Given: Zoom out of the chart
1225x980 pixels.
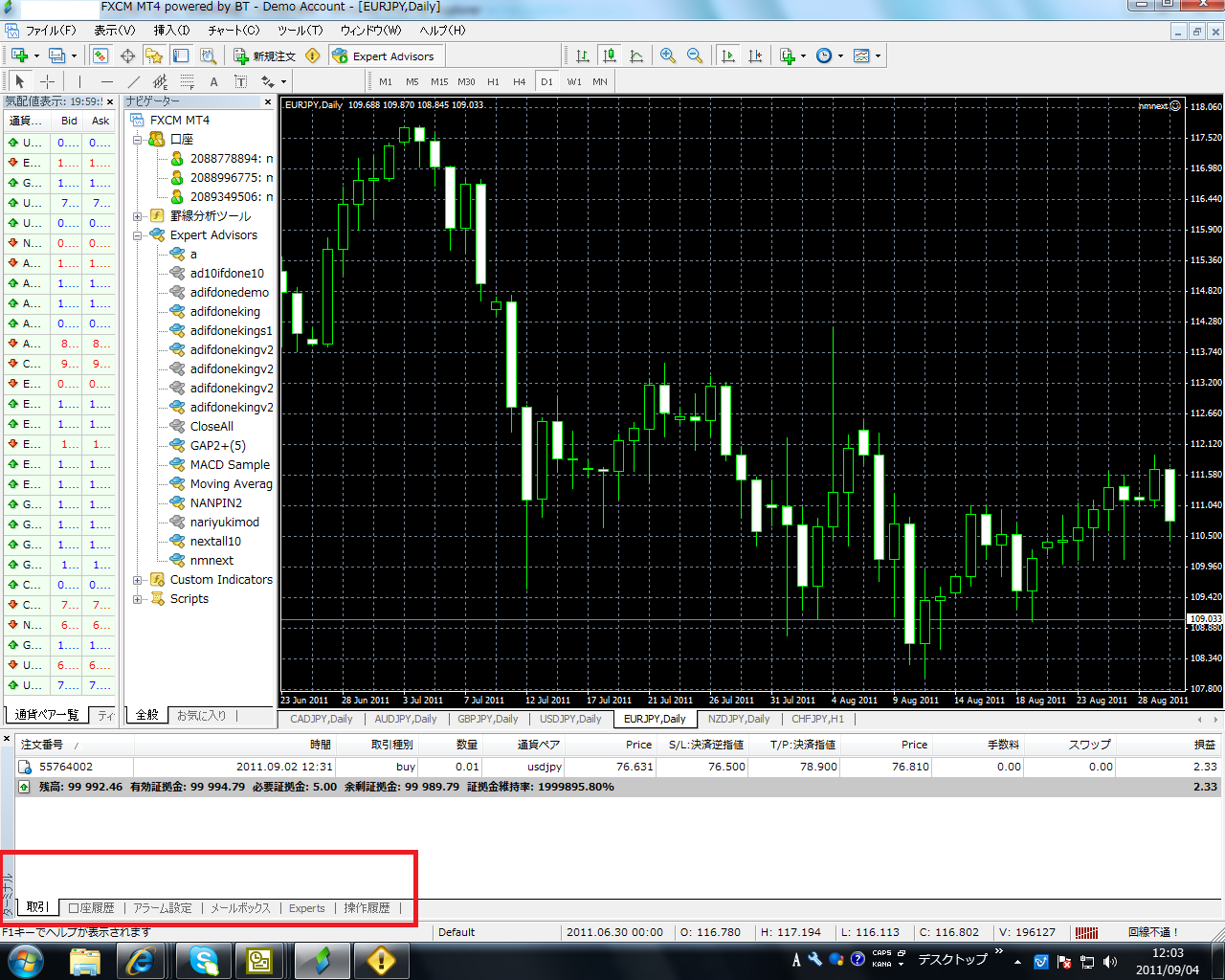Looking at the screenshot, I should pyautogui.click(x=695, y=55).
